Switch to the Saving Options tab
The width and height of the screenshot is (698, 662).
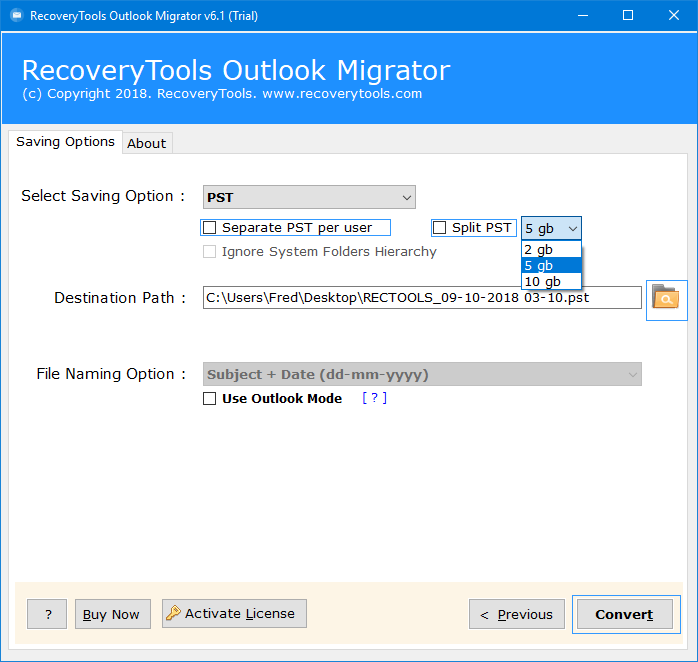pyautogui.click(x=65, y=142)
